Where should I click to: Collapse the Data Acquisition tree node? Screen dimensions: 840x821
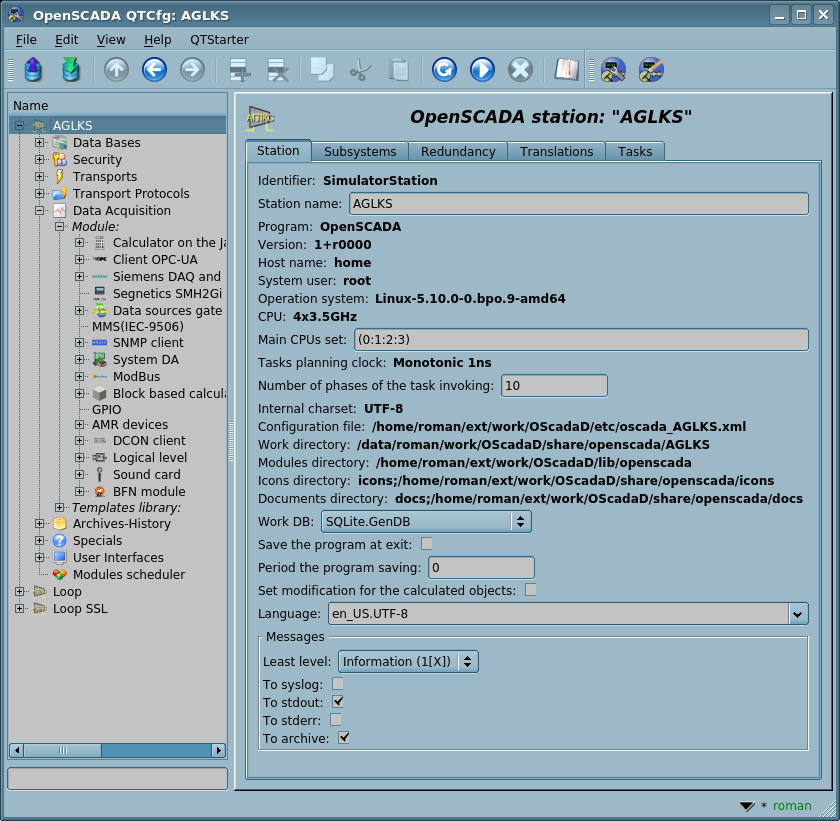click(x=39, y=210)
